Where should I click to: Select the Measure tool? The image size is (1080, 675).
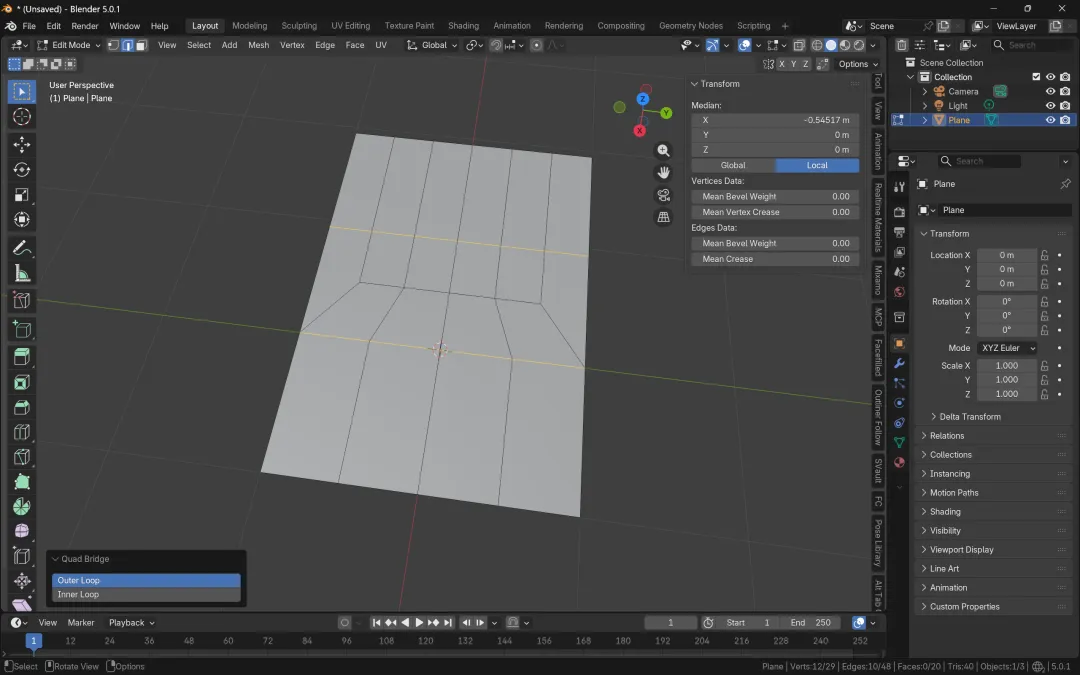tap(21, 274)
